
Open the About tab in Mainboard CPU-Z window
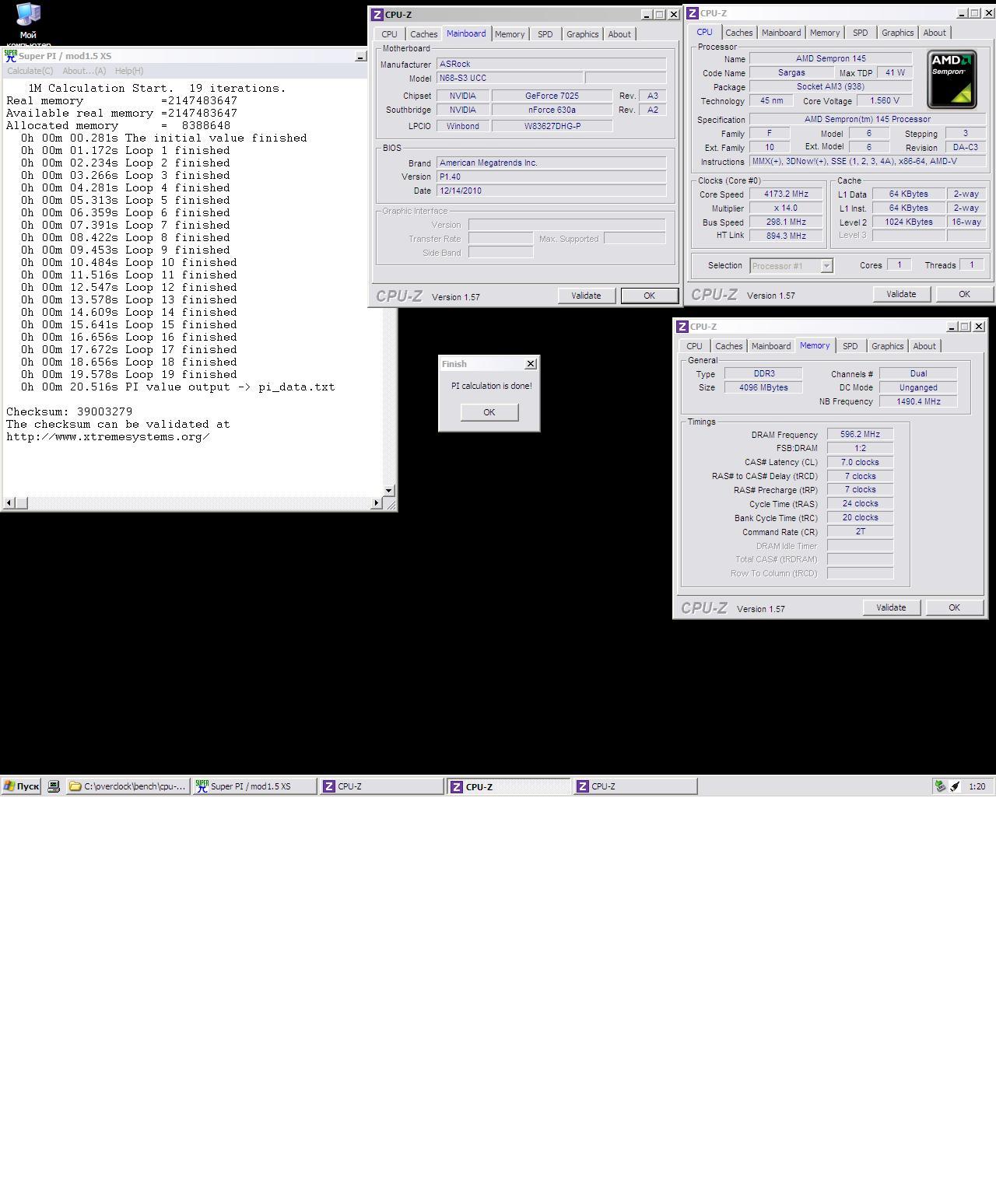[x=619, y=34]
